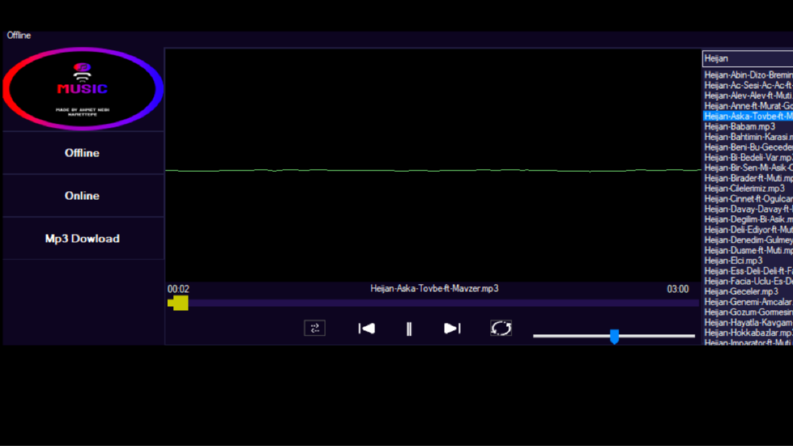This screenshot has height=446, width=793.
Task: Select Heijan-Degilim-Bi-Asik song
Action: [748, 219]
